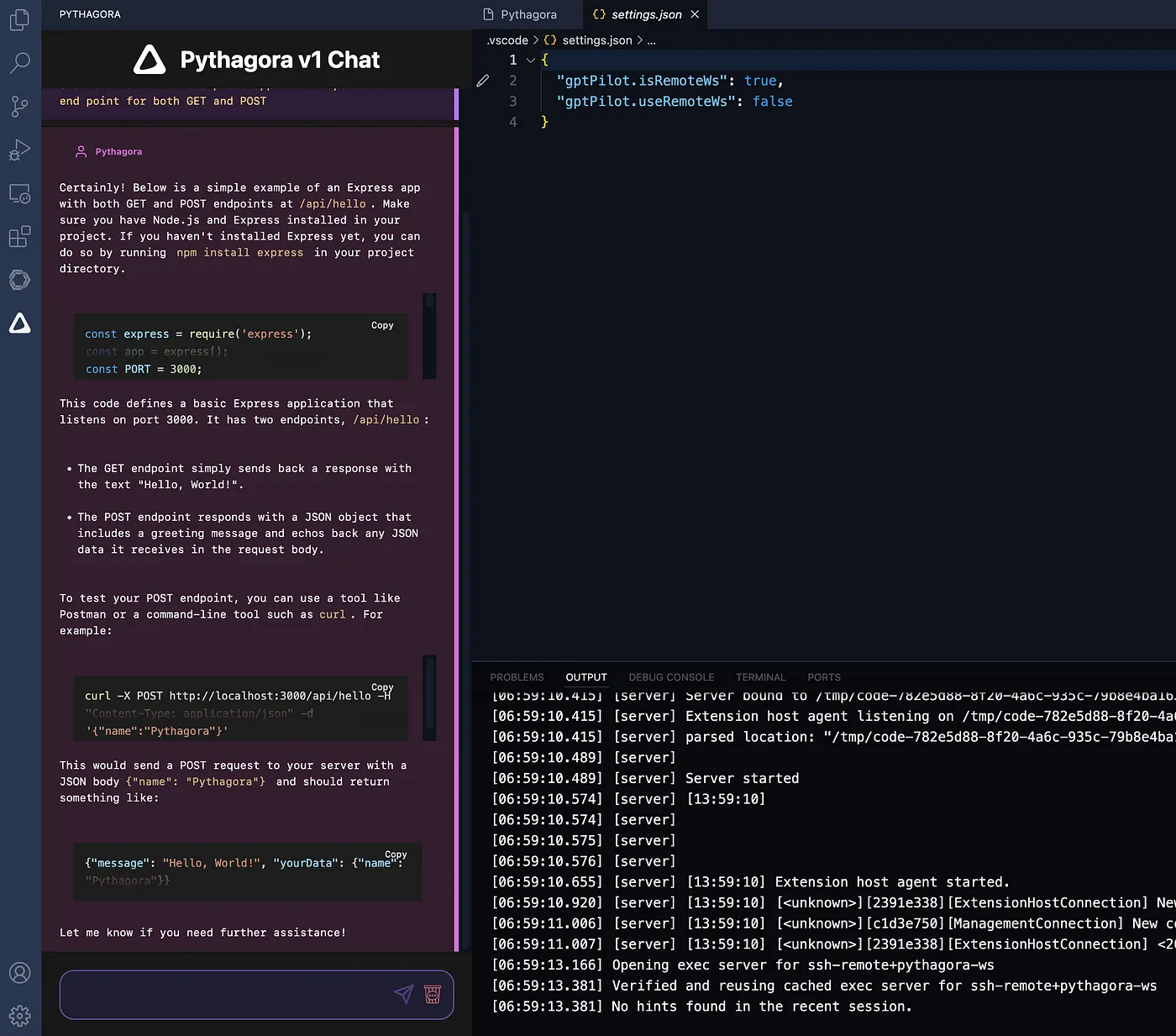Open the Accounts menu icon

point(20,973)
